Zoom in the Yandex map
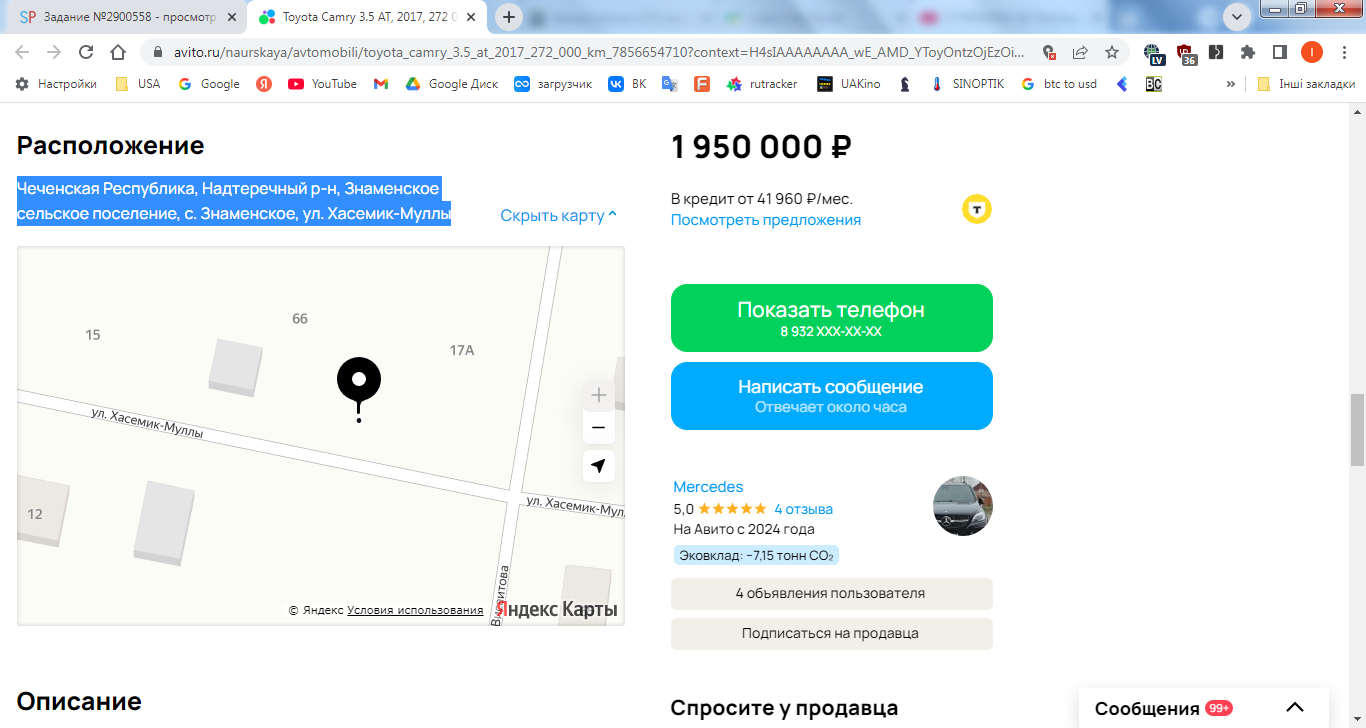The image size is (1366, 728). click(x=598, y=395)
